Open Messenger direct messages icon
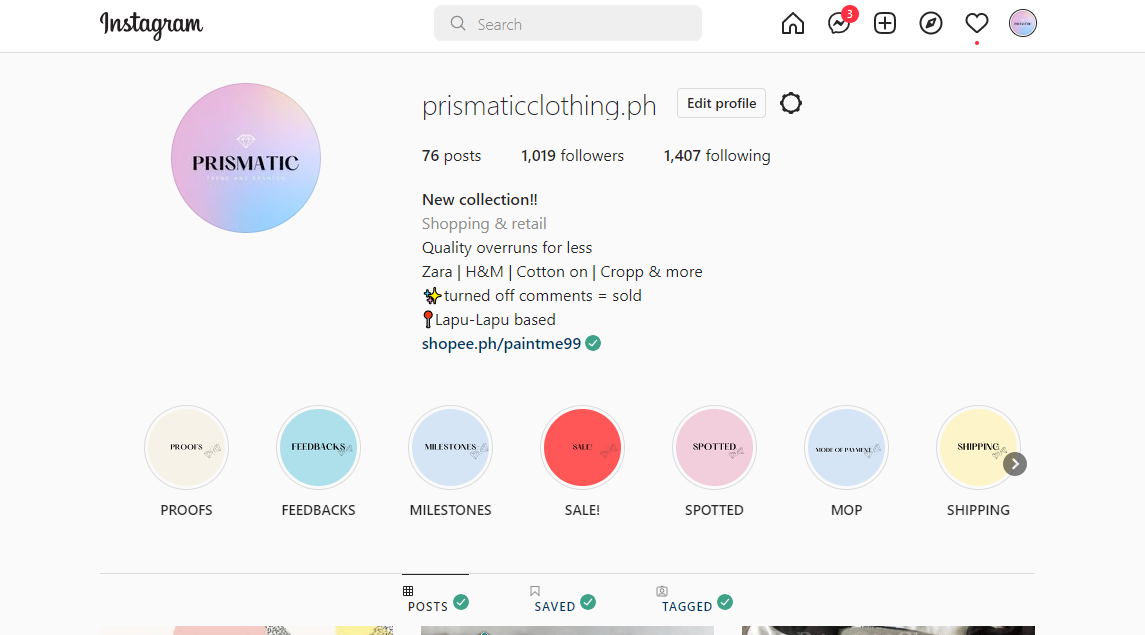The width and height of the screenshot is (1145, 635). coord(839,24)
